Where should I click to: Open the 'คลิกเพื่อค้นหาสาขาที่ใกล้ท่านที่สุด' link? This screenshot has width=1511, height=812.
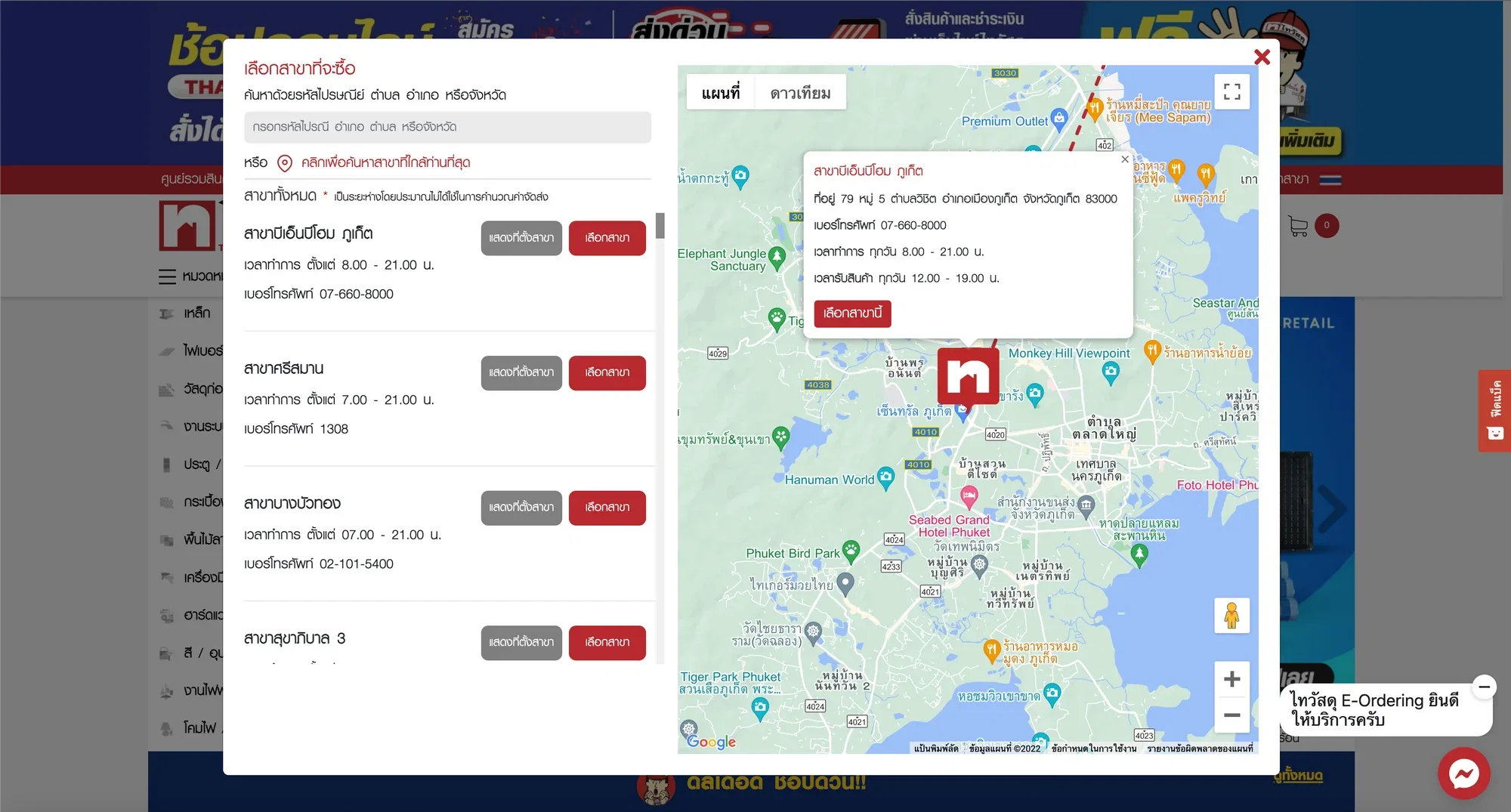385,162
